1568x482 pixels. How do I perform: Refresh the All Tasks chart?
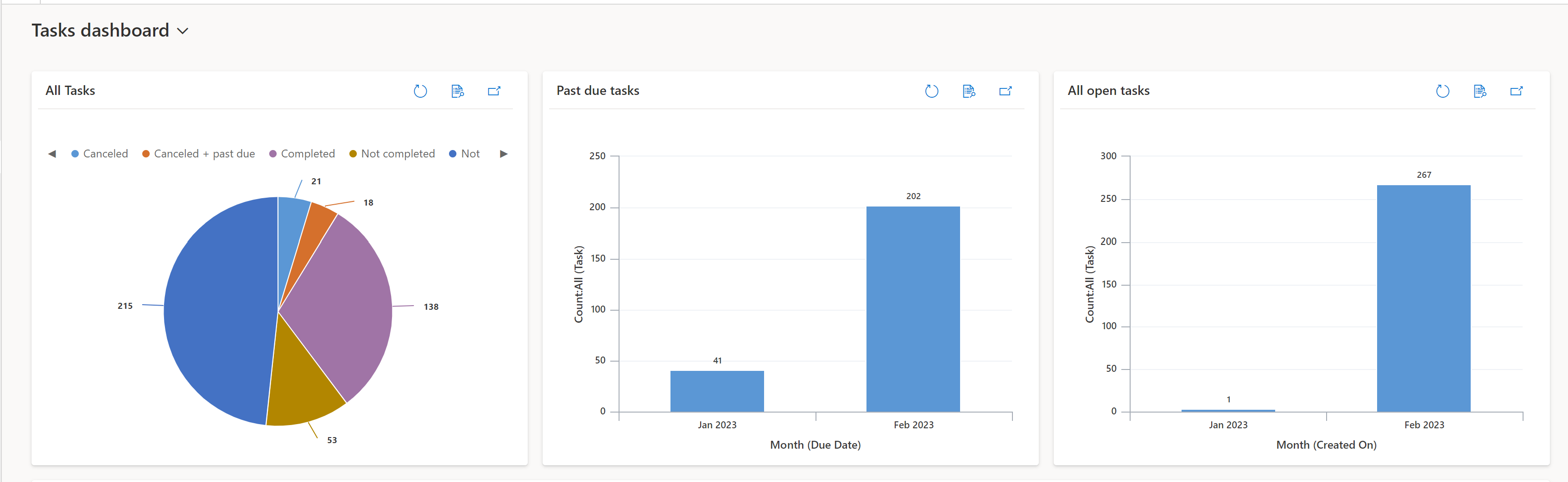[420, 91]
